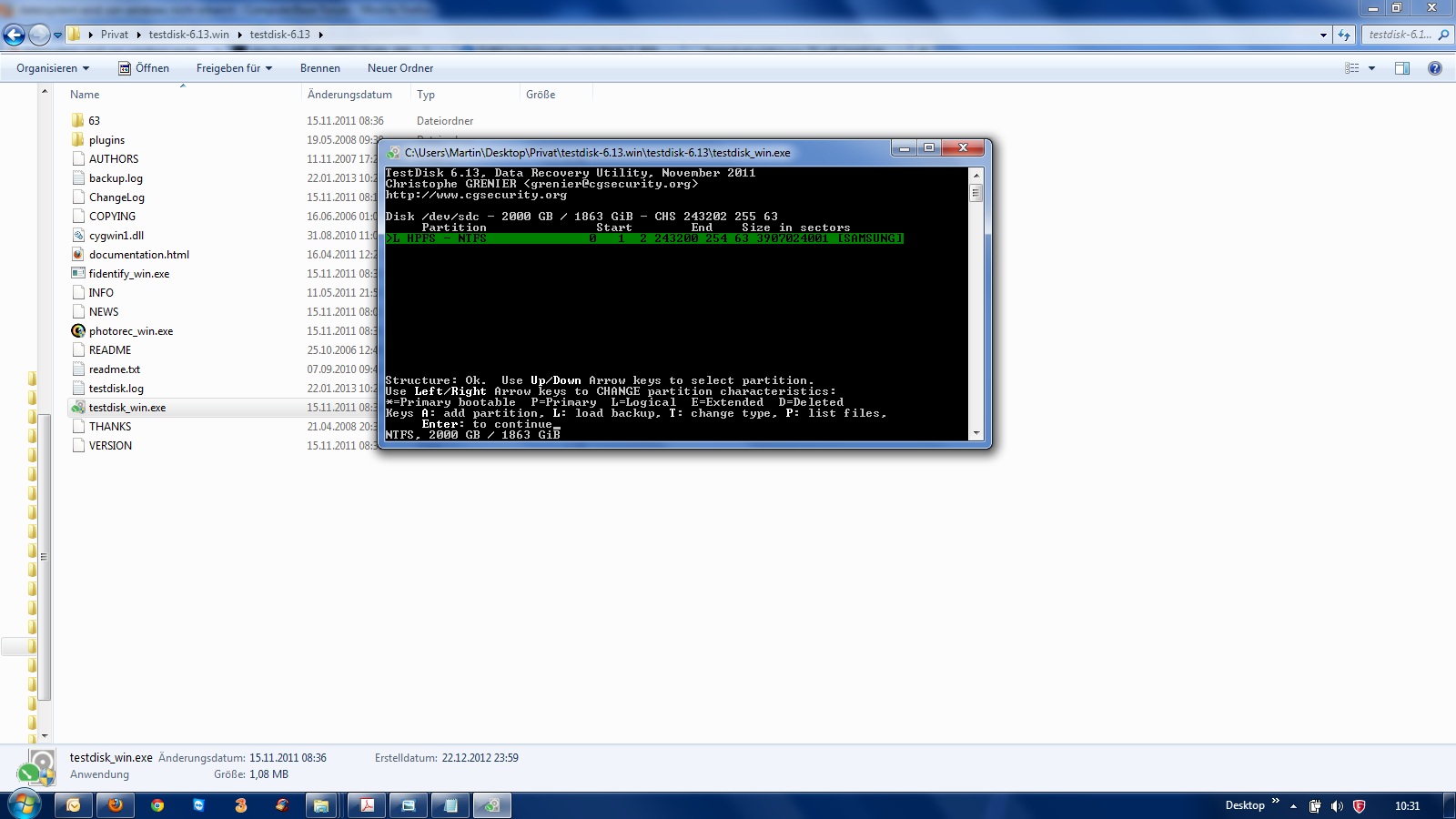Launch Firefox from the taskbar
1456x819 pixels.
[x=115, y=805]
